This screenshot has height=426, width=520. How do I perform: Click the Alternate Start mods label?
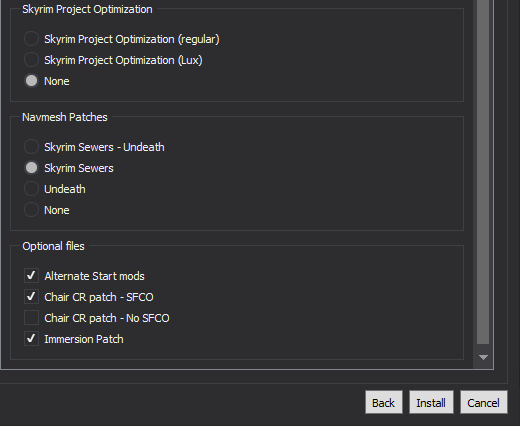click(94, 276)
